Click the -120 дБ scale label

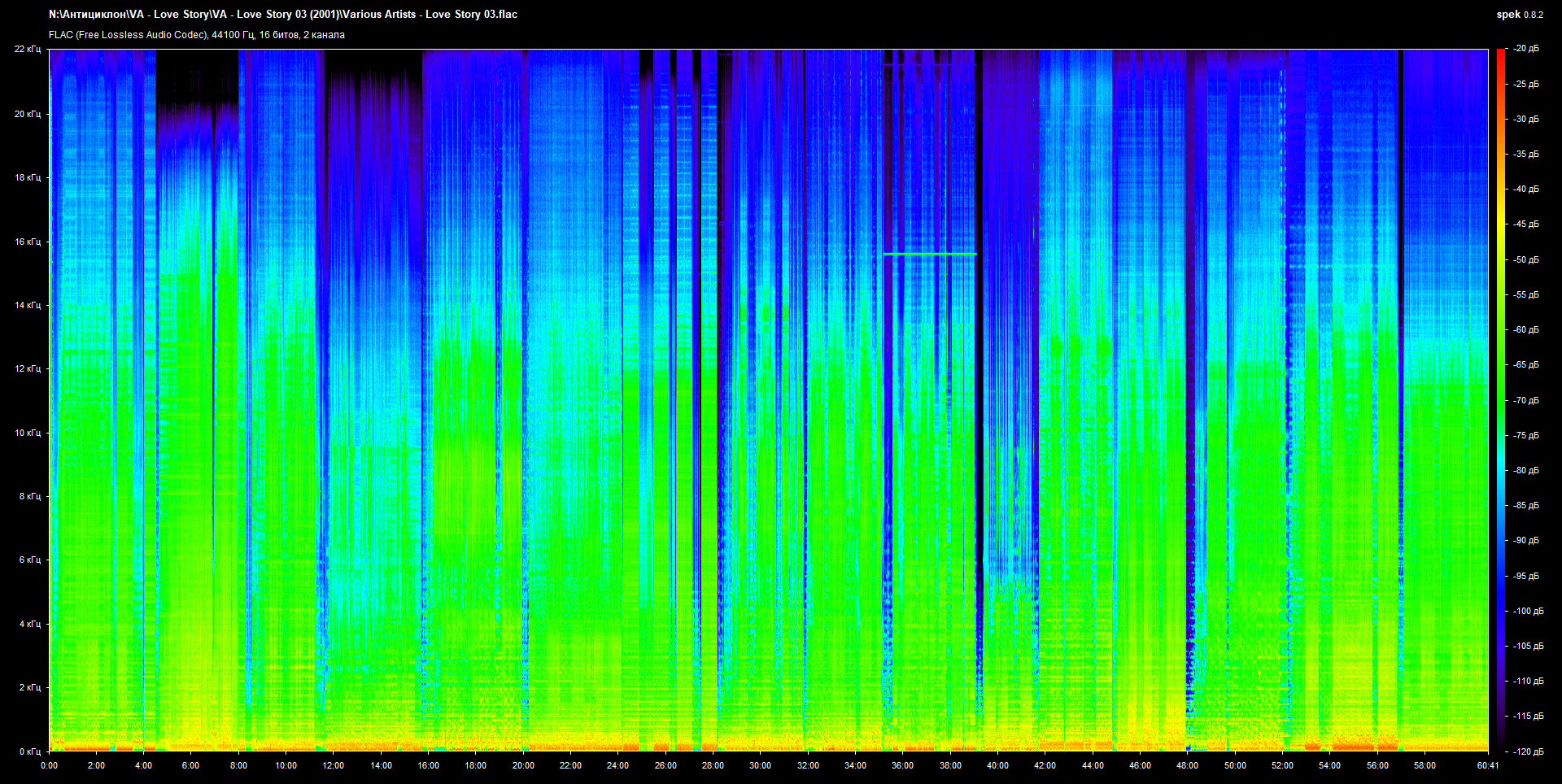coord(1526,751)
